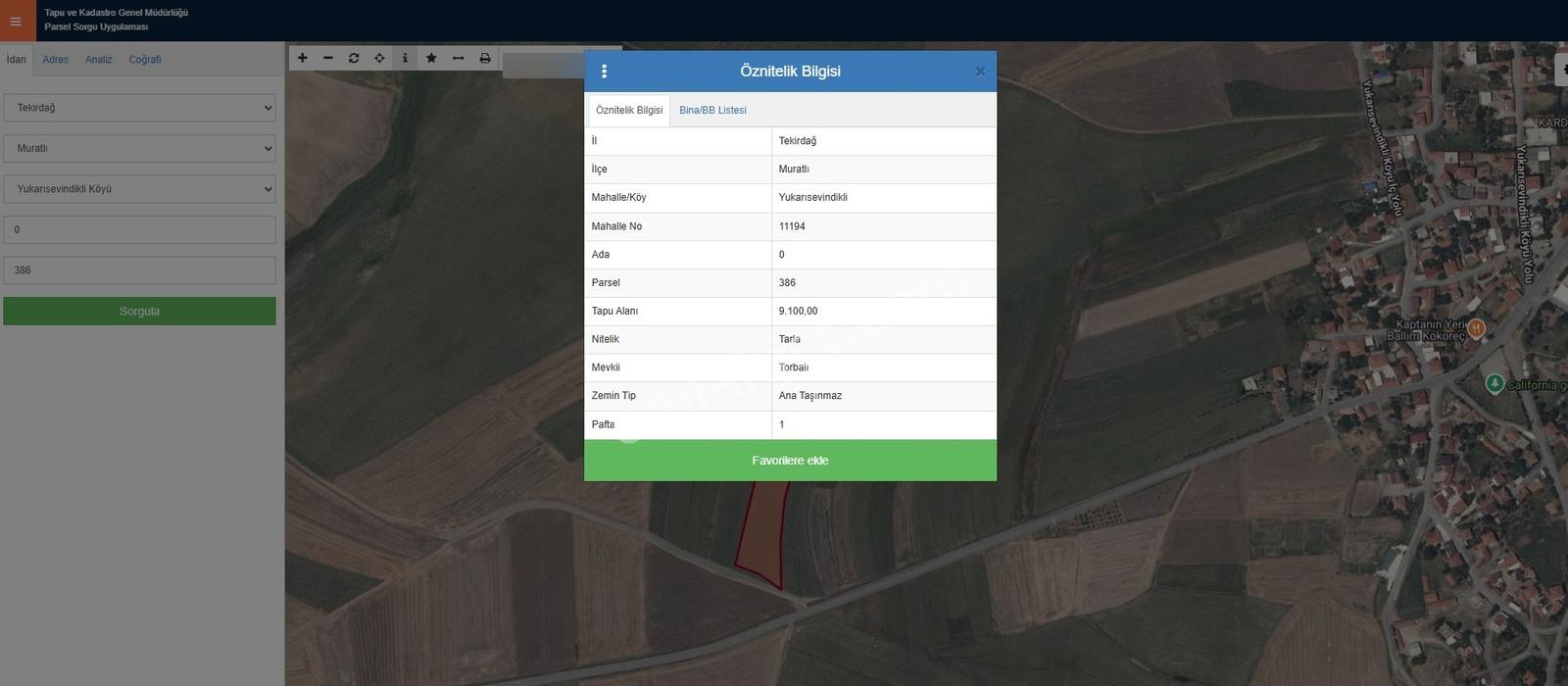This screenshot has width=1568, height=686.
Task: Open favorites with the star icon
Action: click(x=431, y=59)
